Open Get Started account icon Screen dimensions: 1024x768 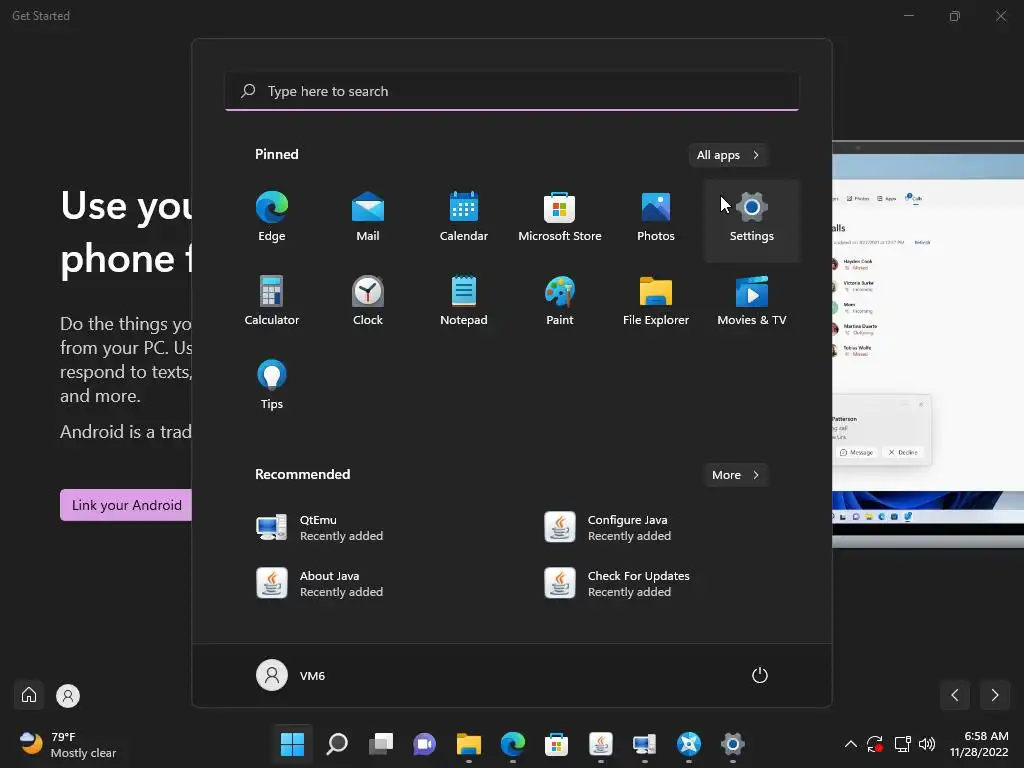point(67,696)
